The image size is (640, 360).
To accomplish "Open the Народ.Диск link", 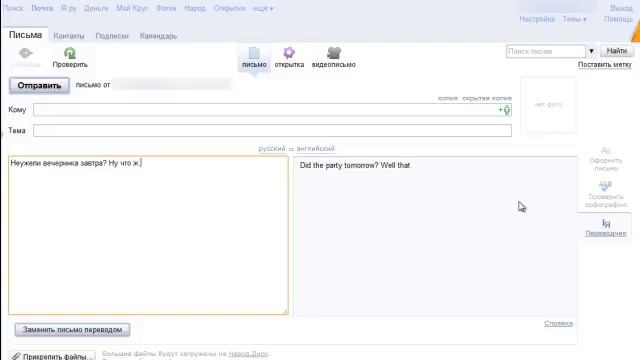I will click(248, 353).
